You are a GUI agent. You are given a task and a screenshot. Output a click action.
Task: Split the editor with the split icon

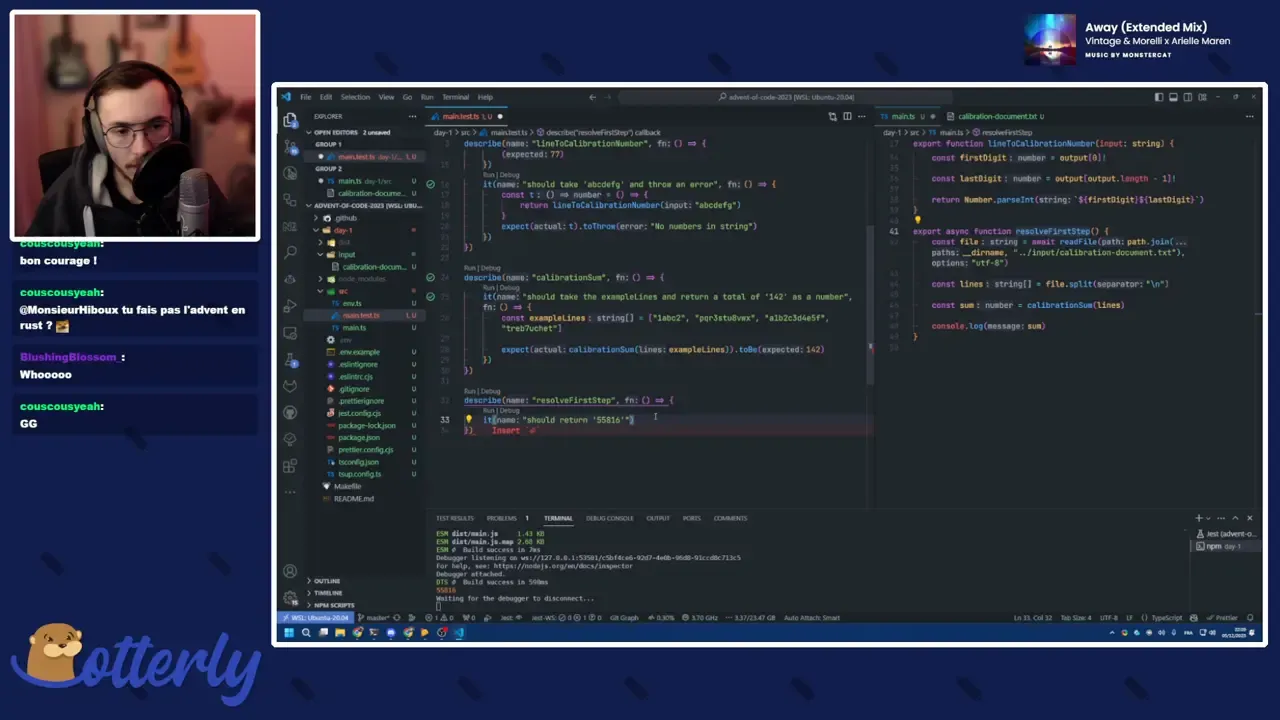[847, 117]
